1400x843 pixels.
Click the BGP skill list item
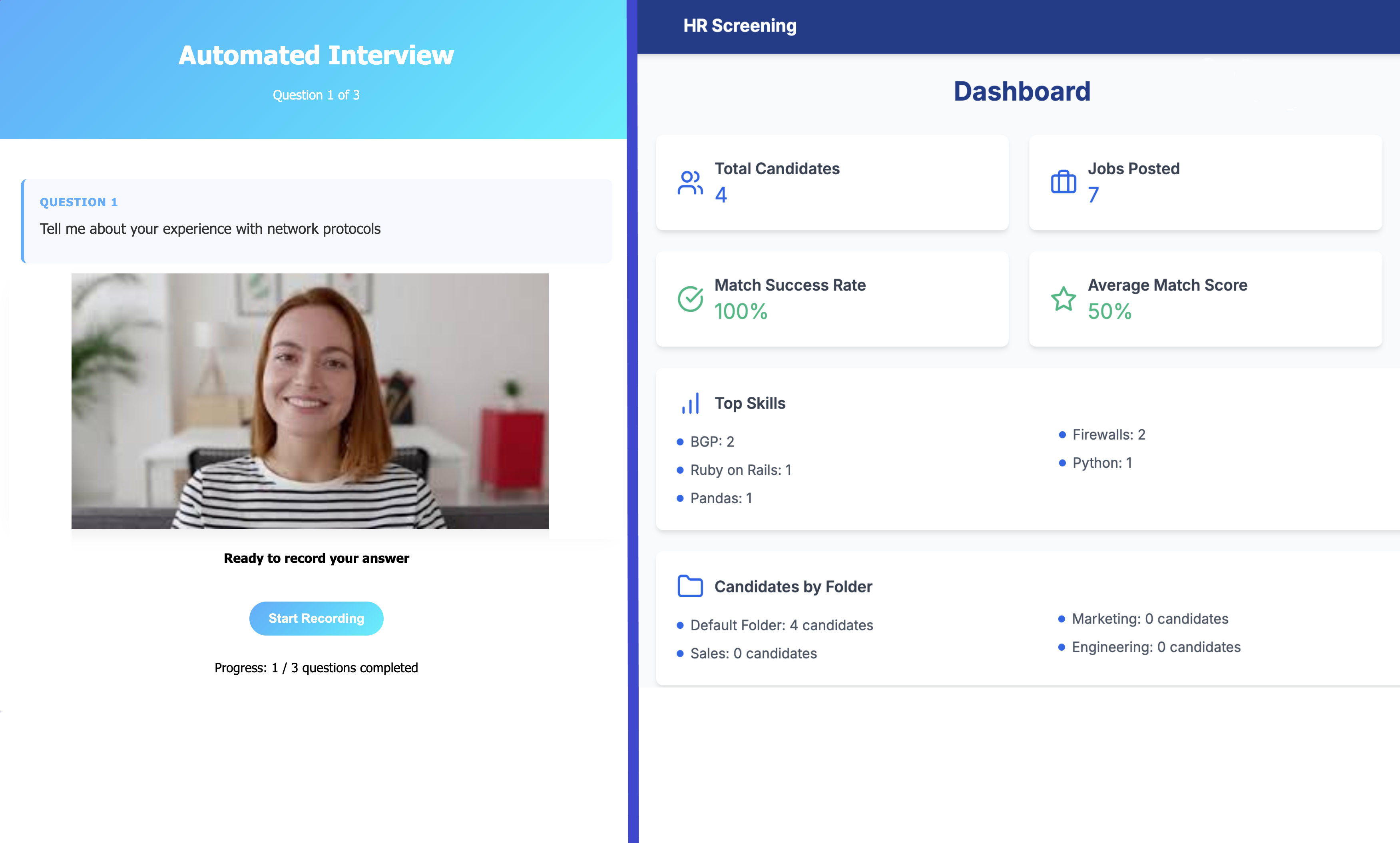[x=712, y=441]
